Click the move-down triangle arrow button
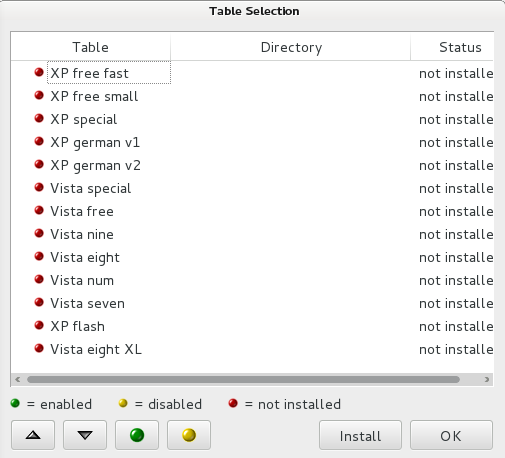 tap(85, 435)
